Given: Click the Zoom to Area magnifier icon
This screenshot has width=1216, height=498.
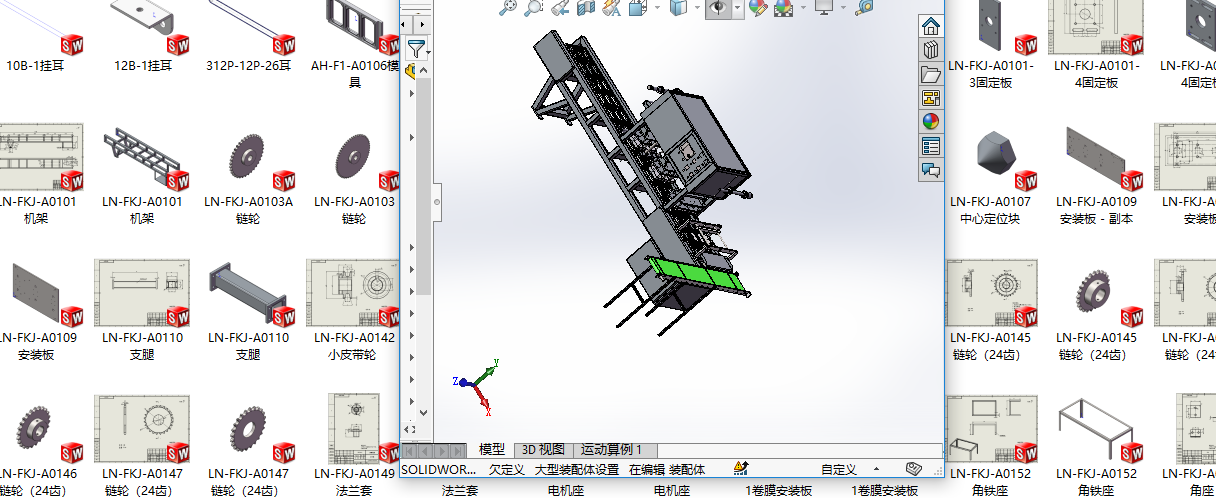Looking at the screenshot, I should [x=534, y=8].
